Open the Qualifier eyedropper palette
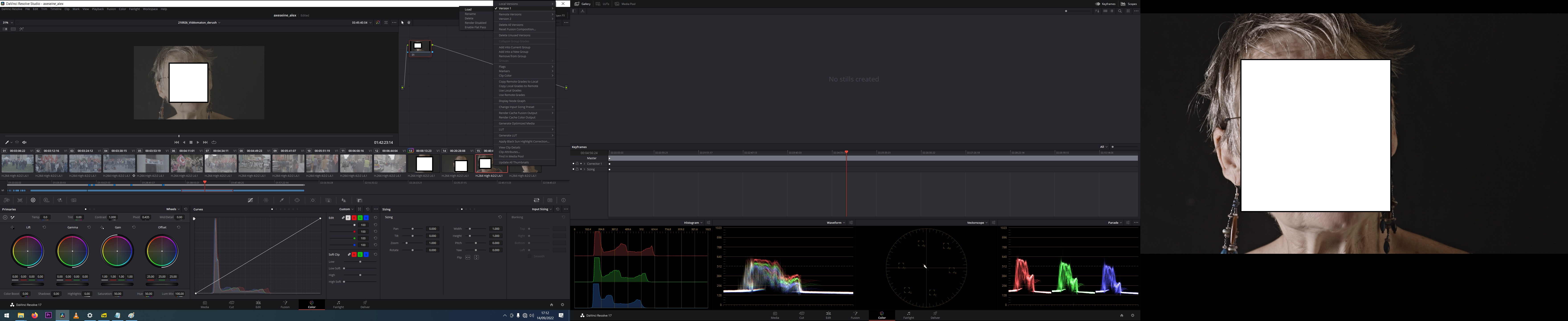This screenshot has height=321, width=1568. tap(282, 200)
